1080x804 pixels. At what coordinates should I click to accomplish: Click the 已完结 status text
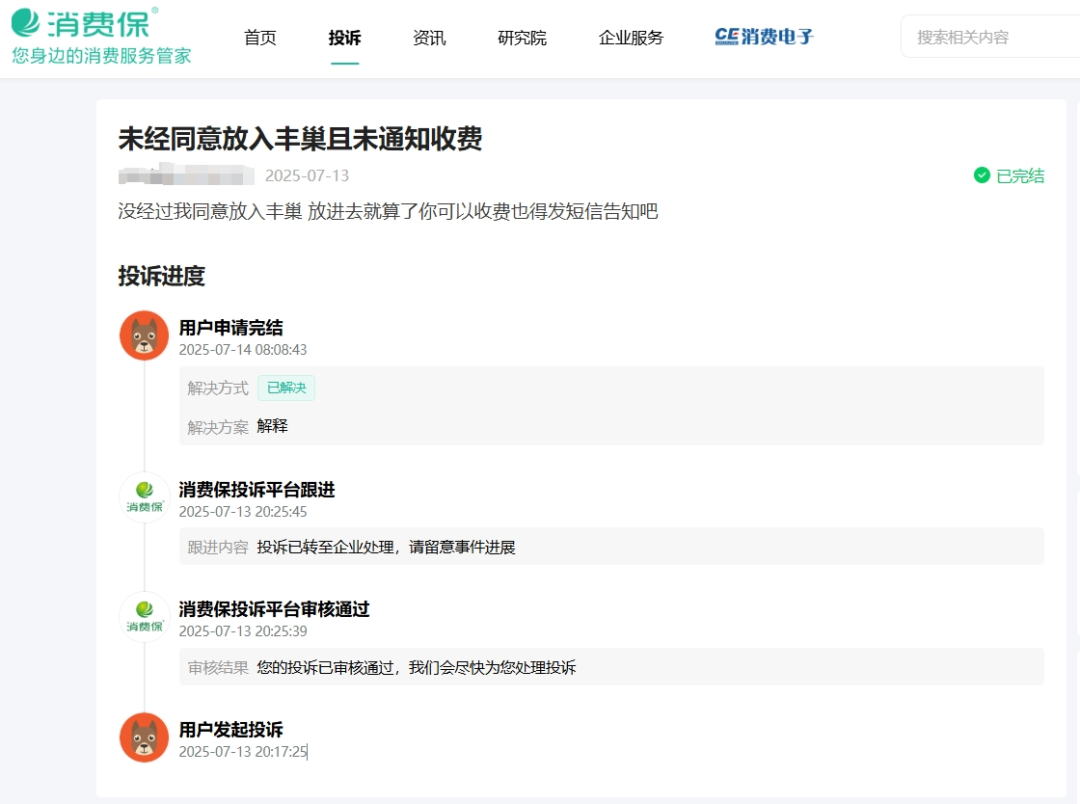pyautogui.click(x=1020, y=176)
